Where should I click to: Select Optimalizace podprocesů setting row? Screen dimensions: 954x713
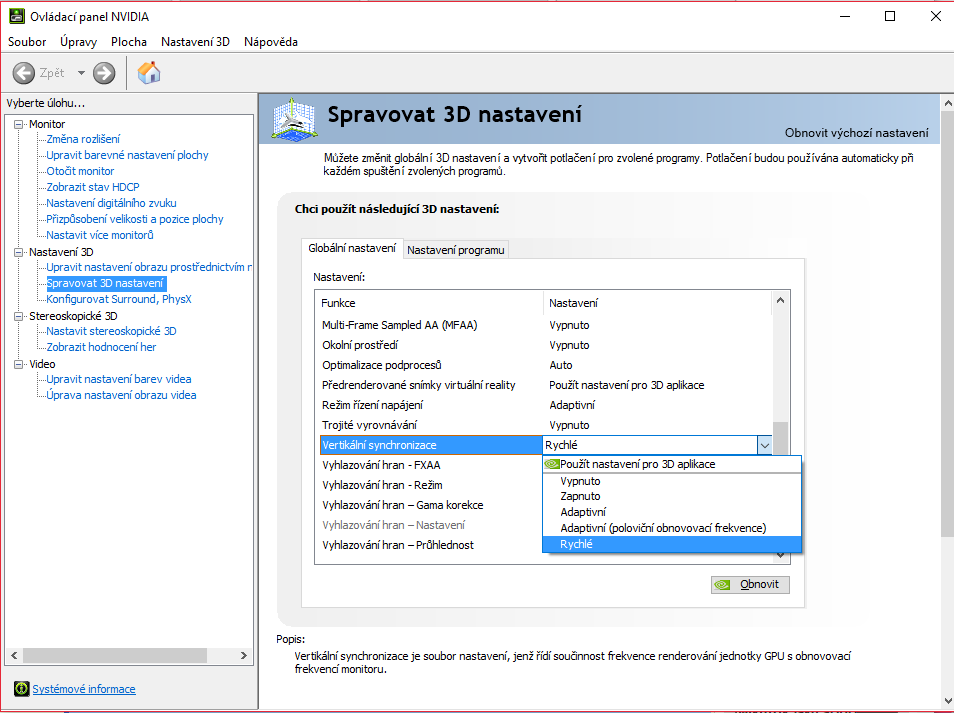[x=546, y=365]
